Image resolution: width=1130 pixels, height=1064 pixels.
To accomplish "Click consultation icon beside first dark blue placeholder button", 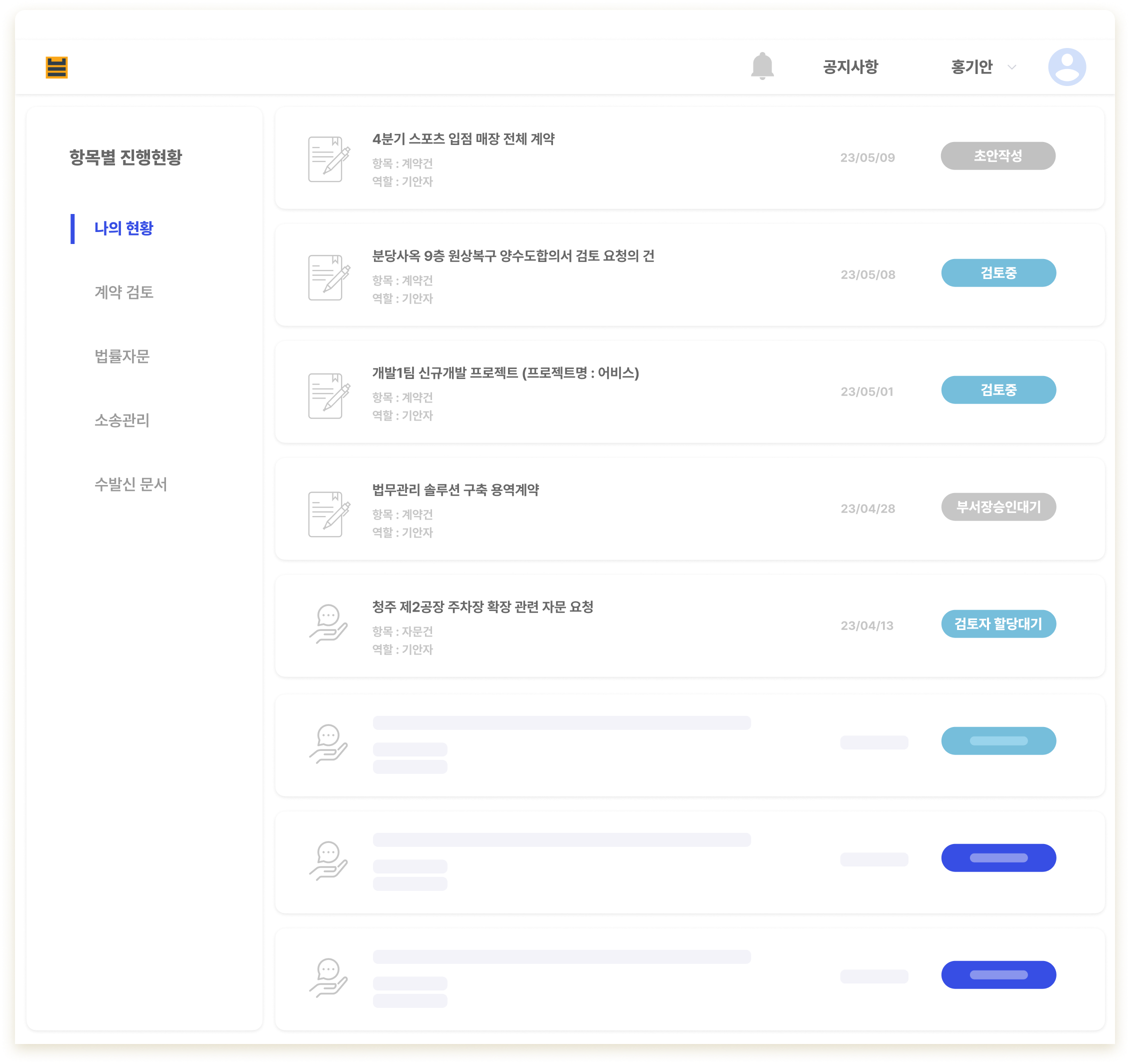I will 328,860.
